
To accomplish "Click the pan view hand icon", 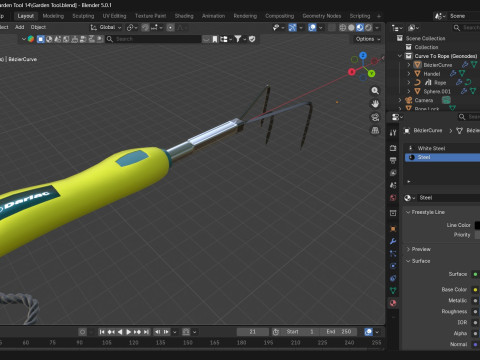I will point(375,104).
